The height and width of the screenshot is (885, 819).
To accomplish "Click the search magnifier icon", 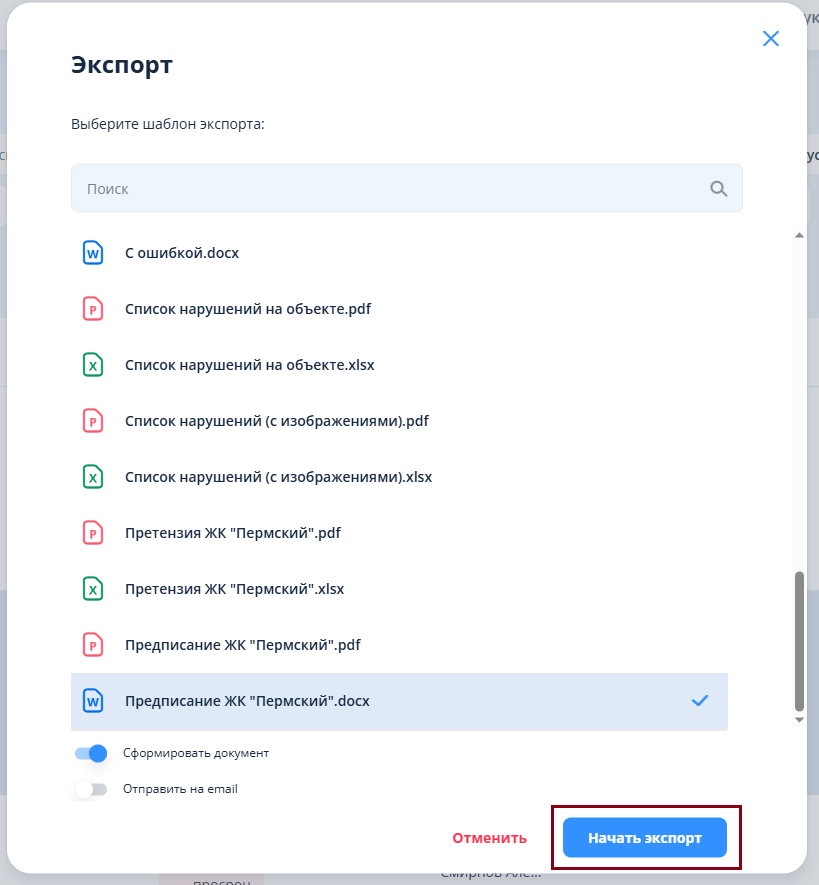I will (x=718, y=189).
